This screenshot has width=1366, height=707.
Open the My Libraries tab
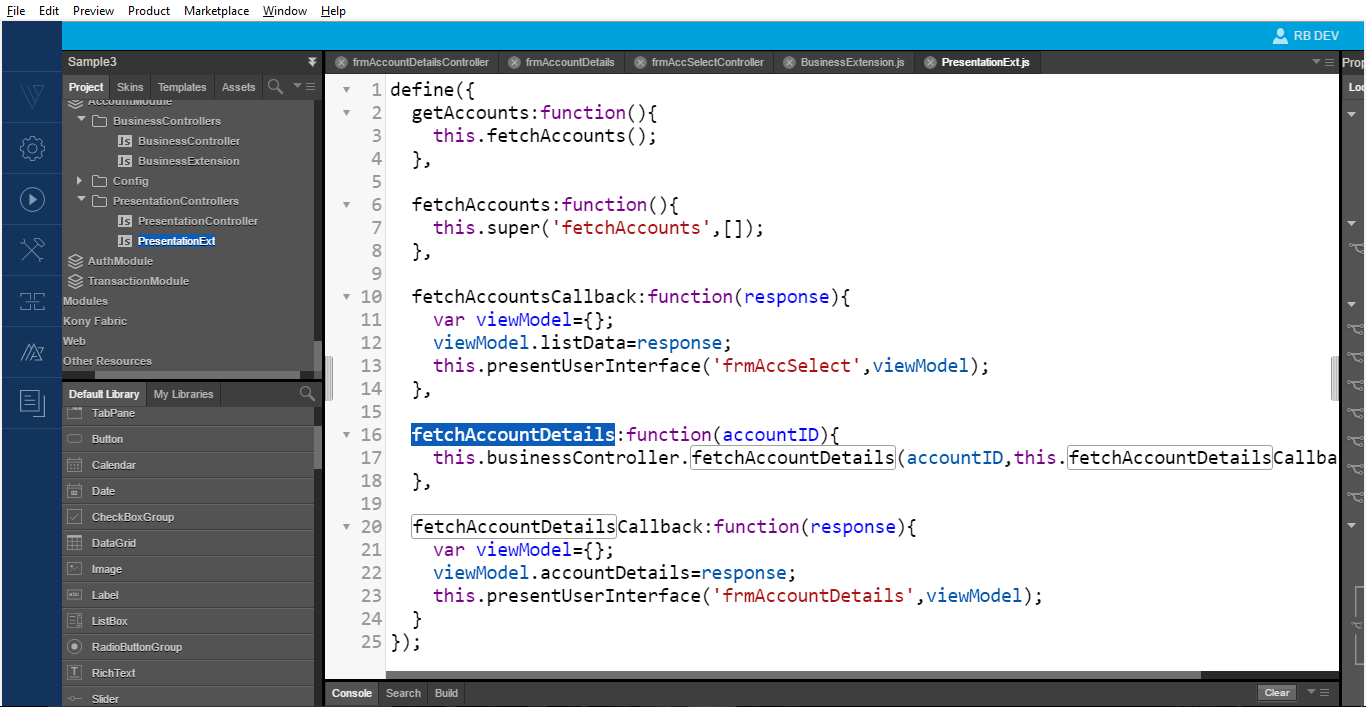point(184,394)
